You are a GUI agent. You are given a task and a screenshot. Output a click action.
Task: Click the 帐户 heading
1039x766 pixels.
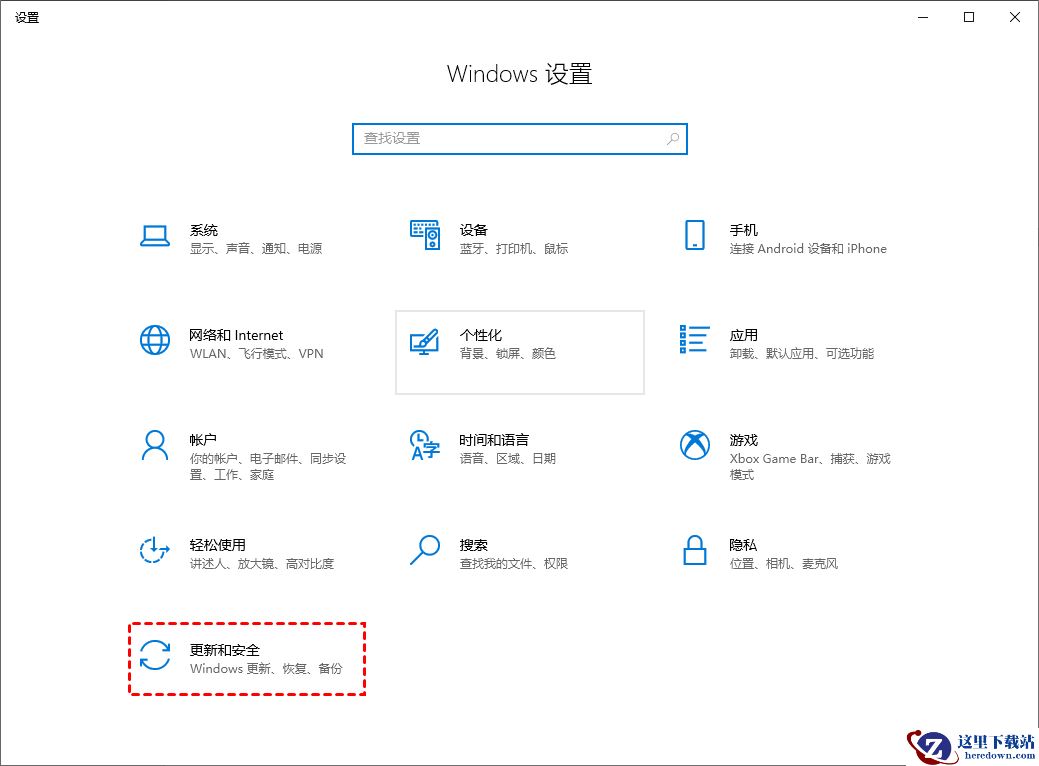tap(203, 440)
